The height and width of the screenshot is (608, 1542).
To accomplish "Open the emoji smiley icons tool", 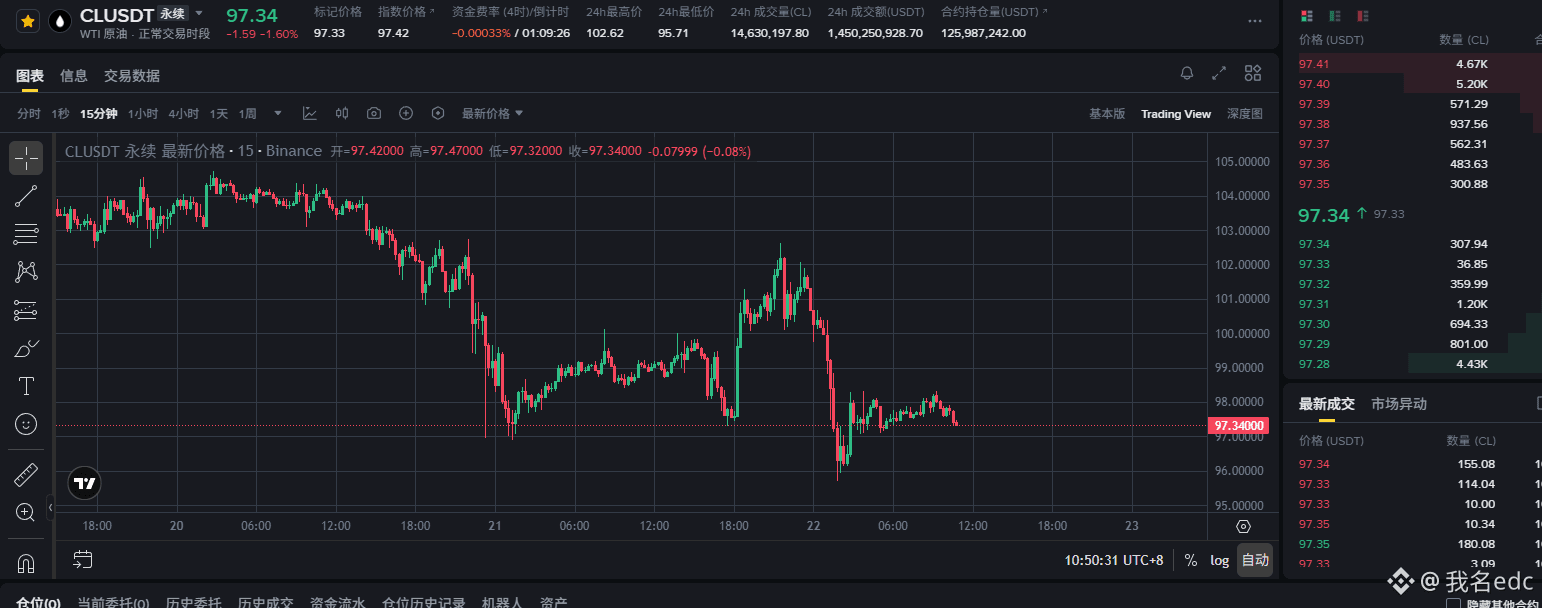I will [x=27, y=424].
